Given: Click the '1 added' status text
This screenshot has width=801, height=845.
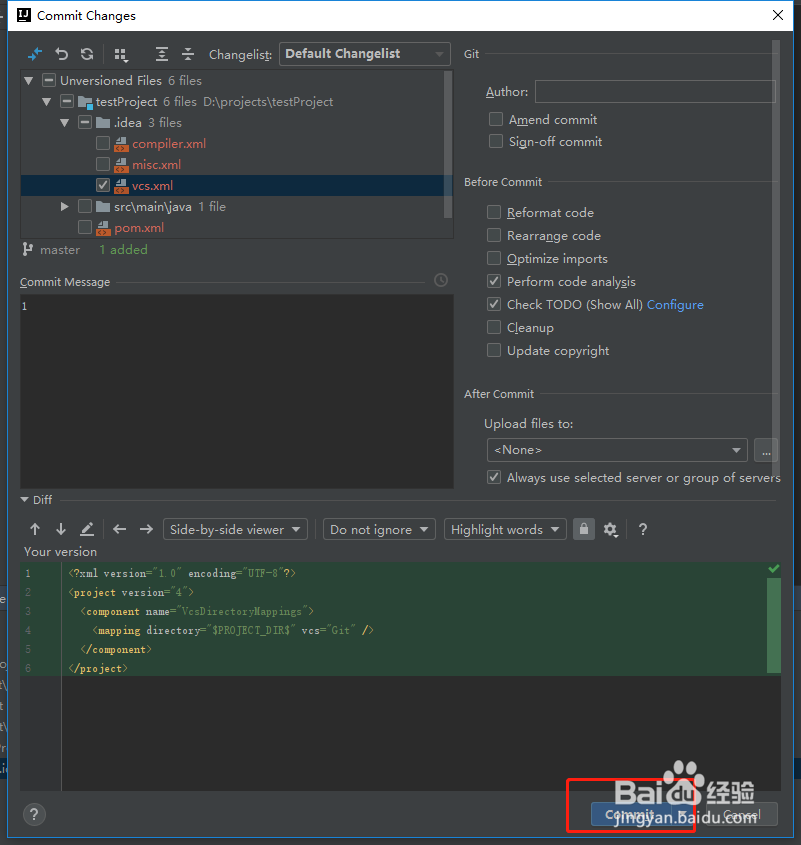Looking at the screenshot, I should pyautogui.click(x=123, y=250).
